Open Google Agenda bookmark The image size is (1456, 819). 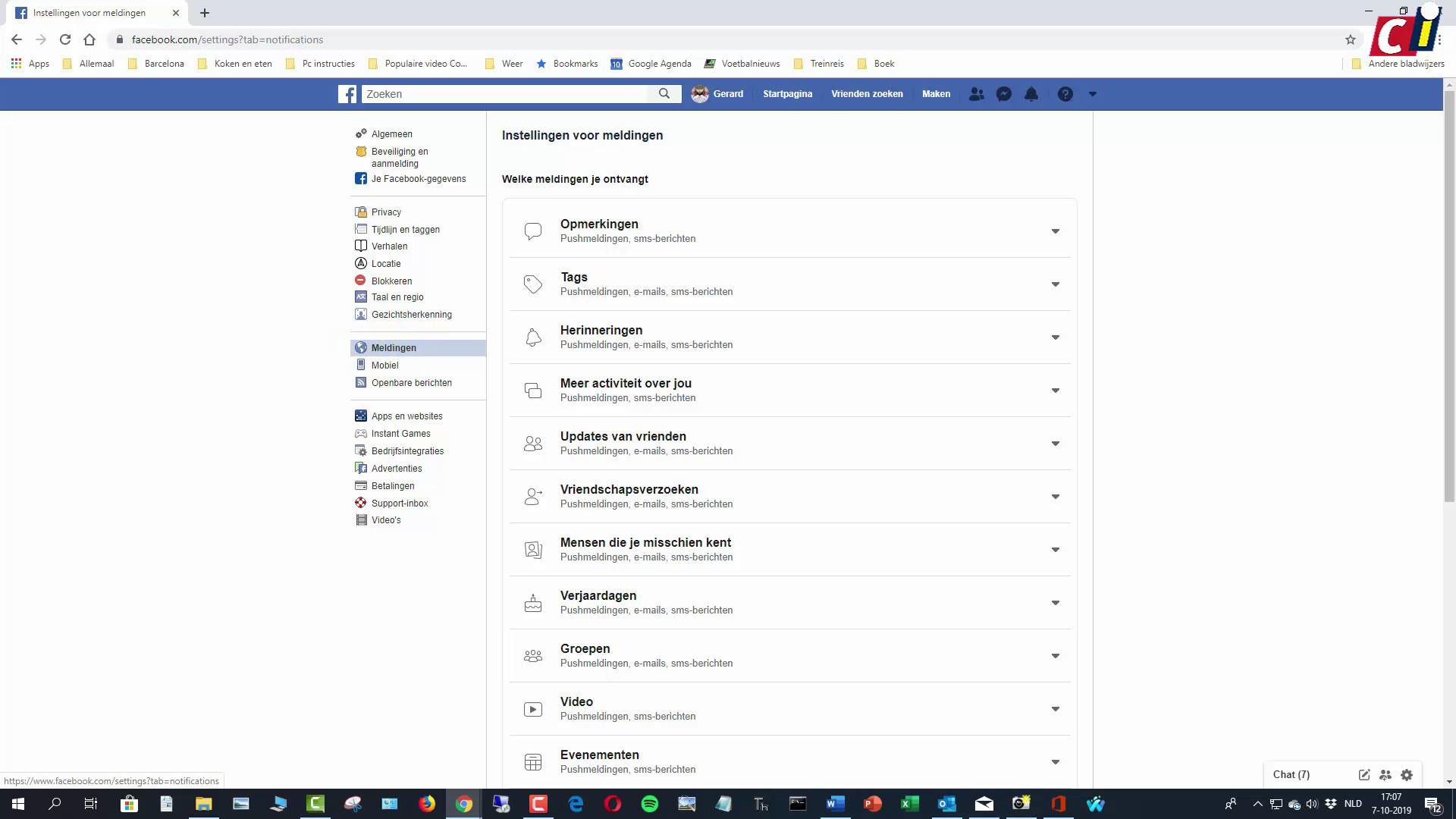click(651, 64)
